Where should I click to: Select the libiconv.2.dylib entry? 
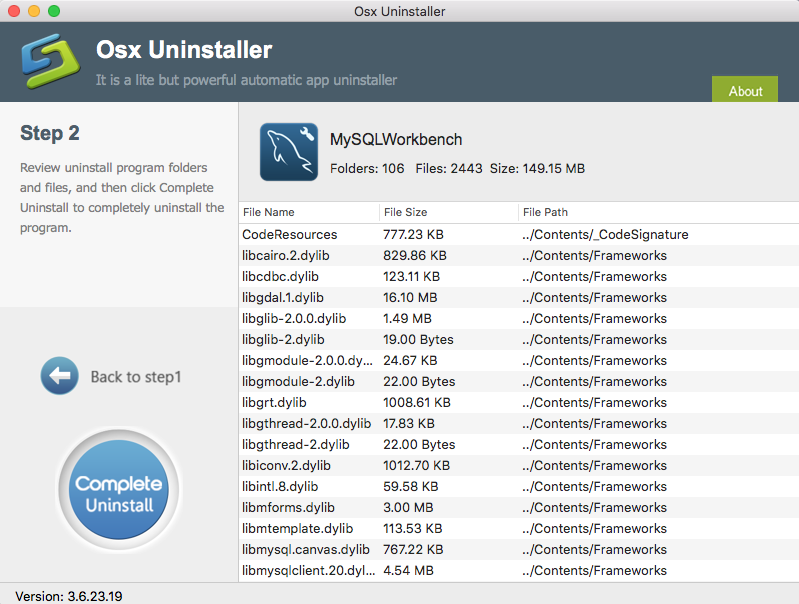click(x=286, y=465)
